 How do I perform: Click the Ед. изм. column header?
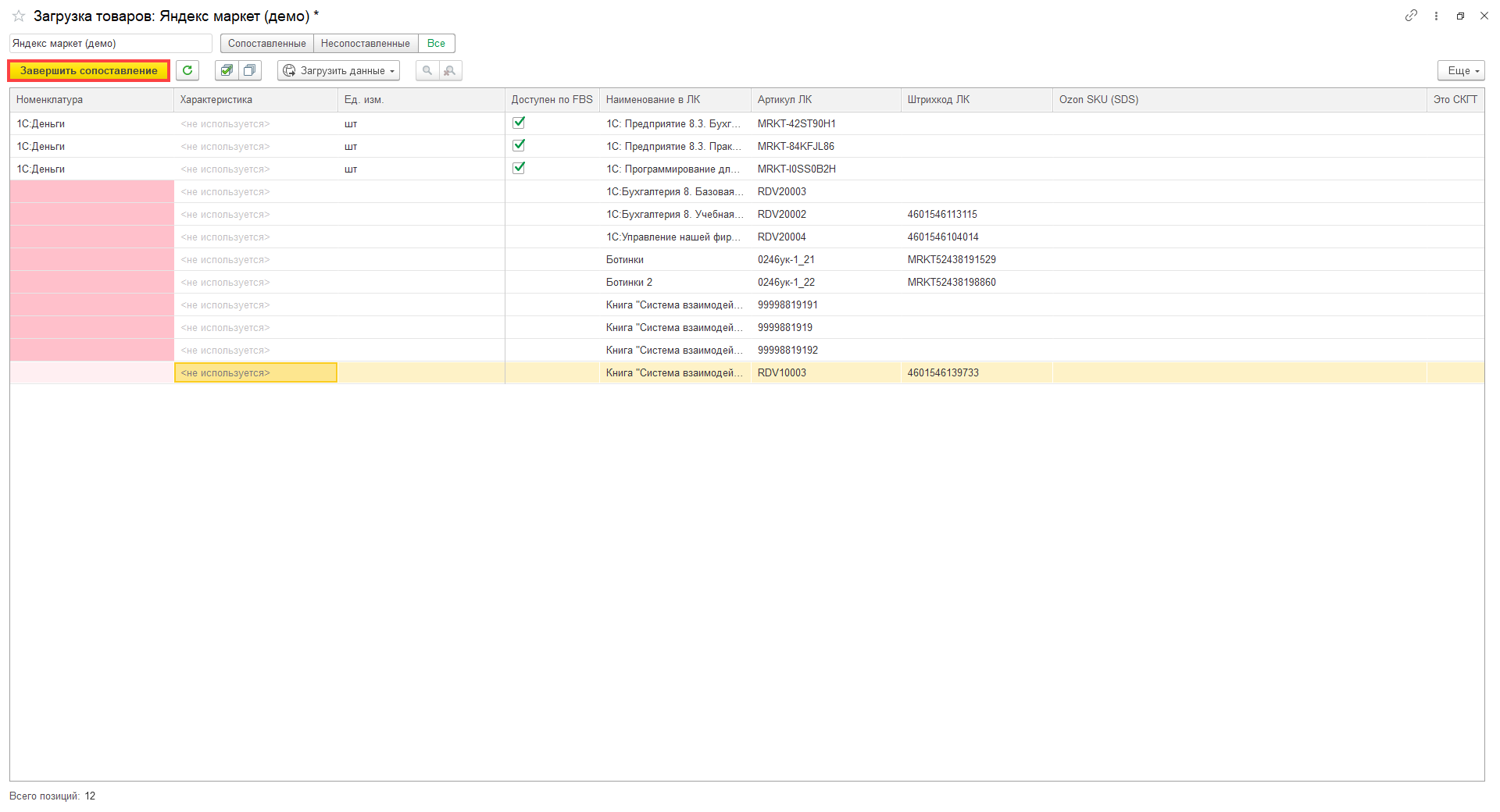point(421,100)
